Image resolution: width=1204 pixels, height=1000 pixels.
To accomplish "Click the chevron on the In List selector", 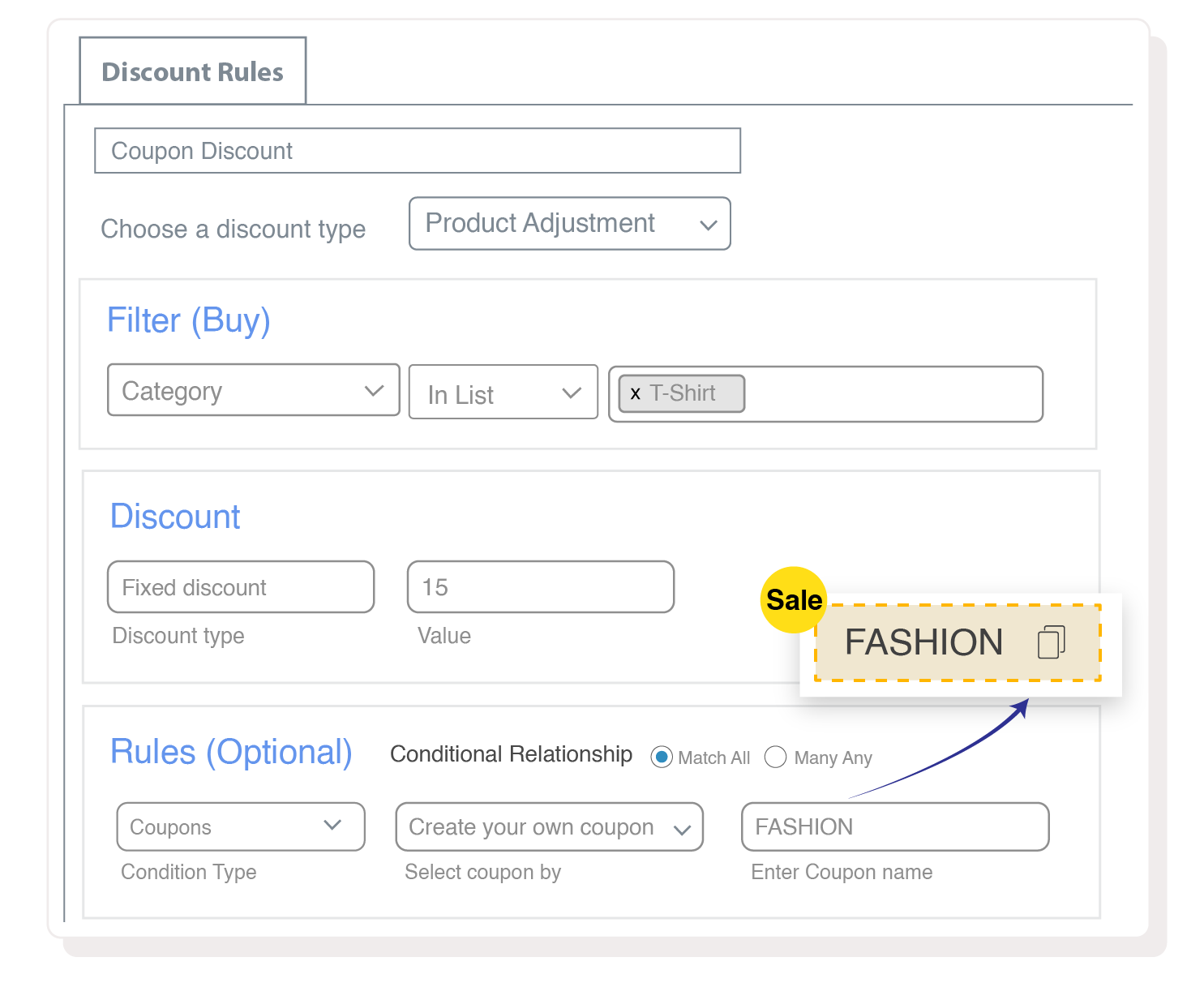I will coord(570,393).
